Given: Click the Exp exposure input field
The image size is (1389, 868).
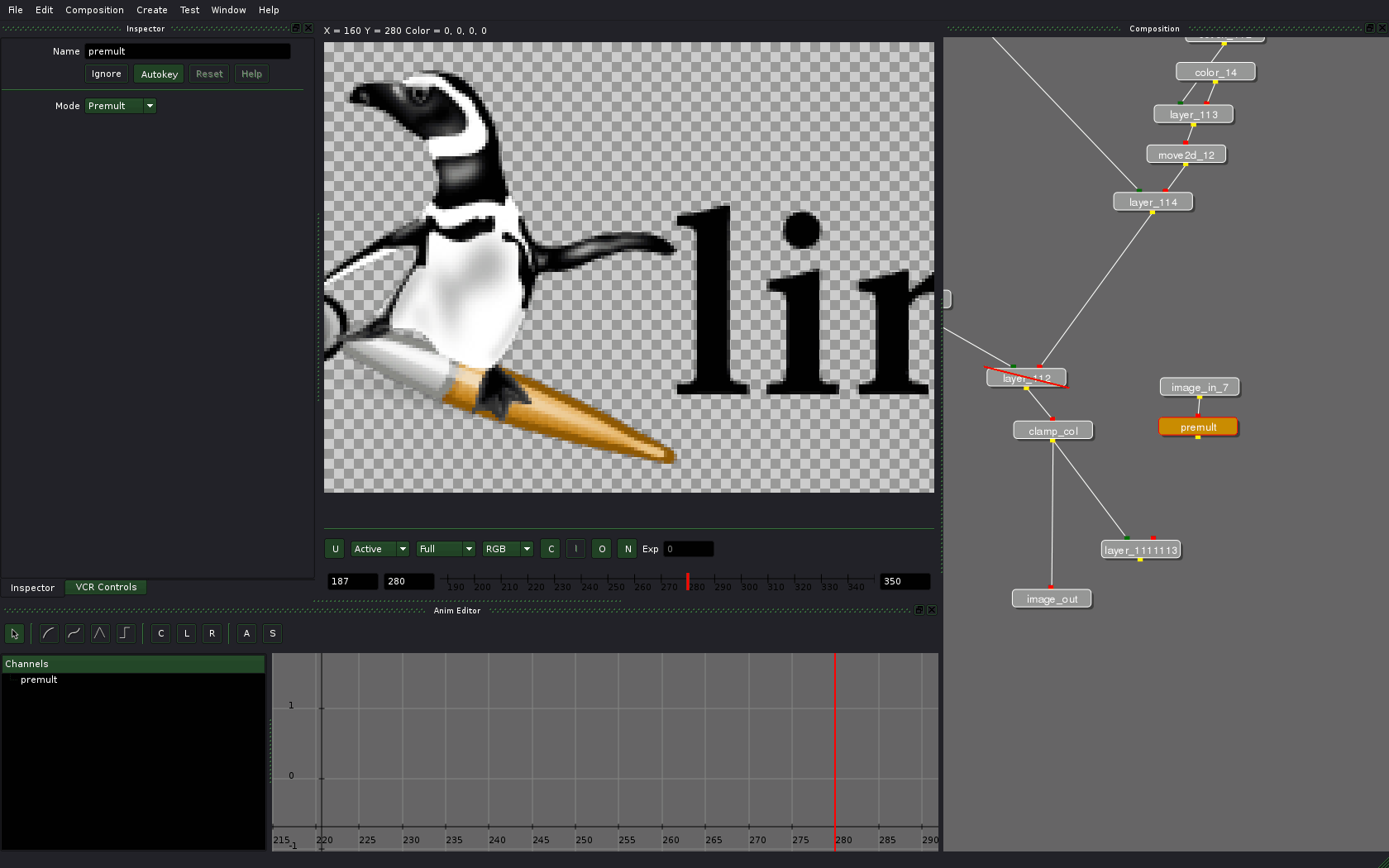Looking at the screenshot, I should (x=688, y=549).
